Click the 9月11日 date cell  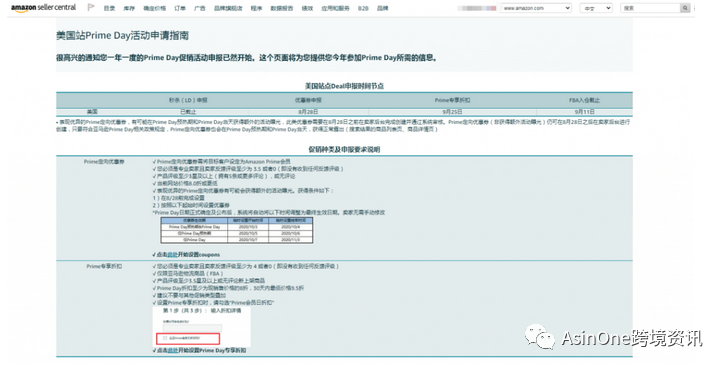tap(584, 112)
